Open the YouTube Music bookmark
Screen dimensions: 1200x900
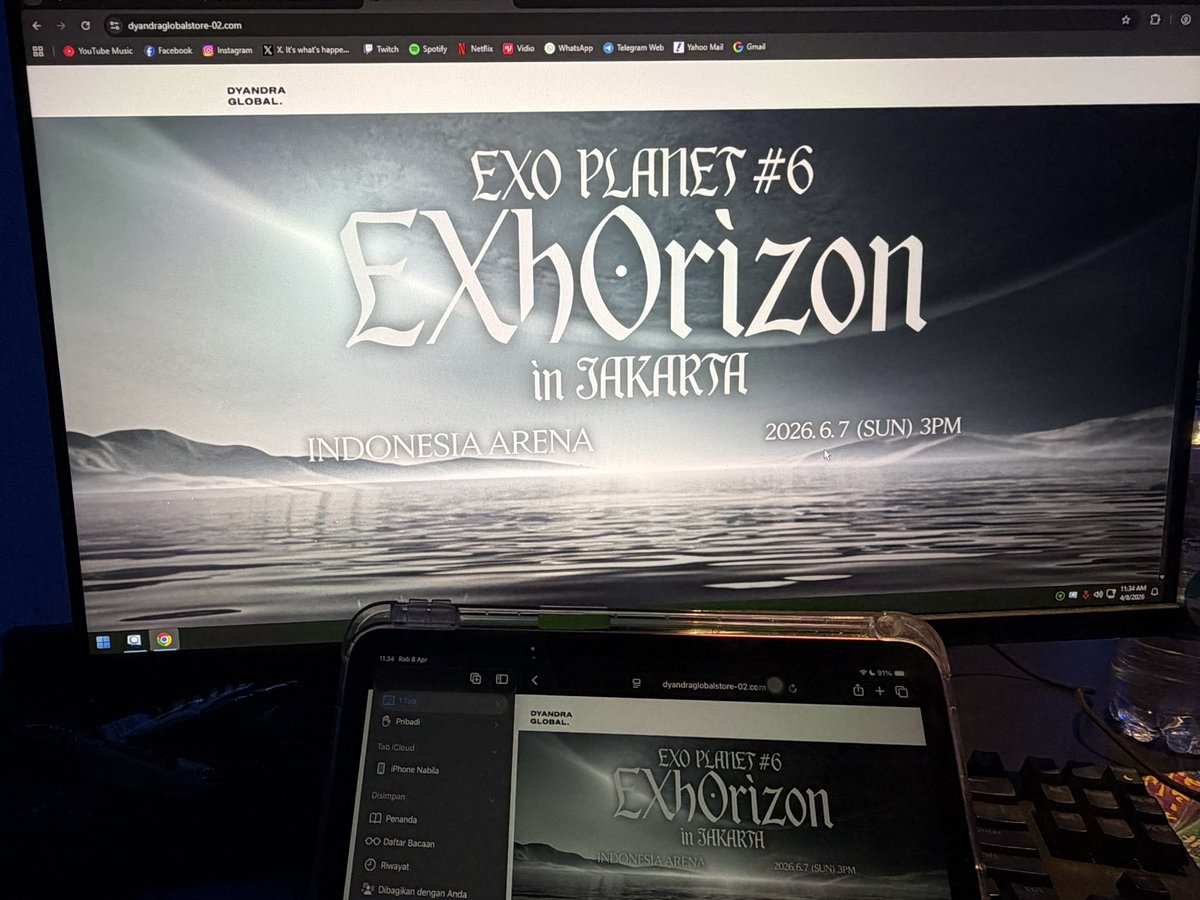pos(97,50)
